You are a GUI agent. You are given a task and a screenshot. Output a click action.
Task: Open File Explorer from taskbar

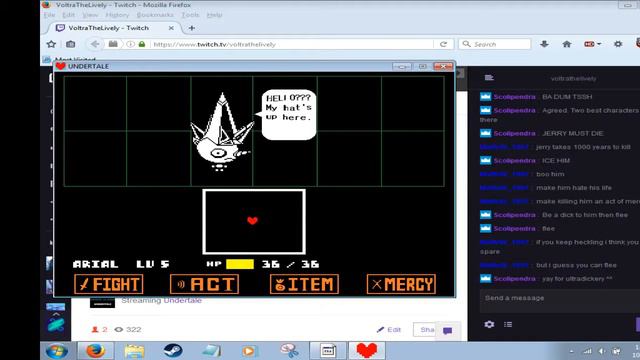tap(134, 351)
